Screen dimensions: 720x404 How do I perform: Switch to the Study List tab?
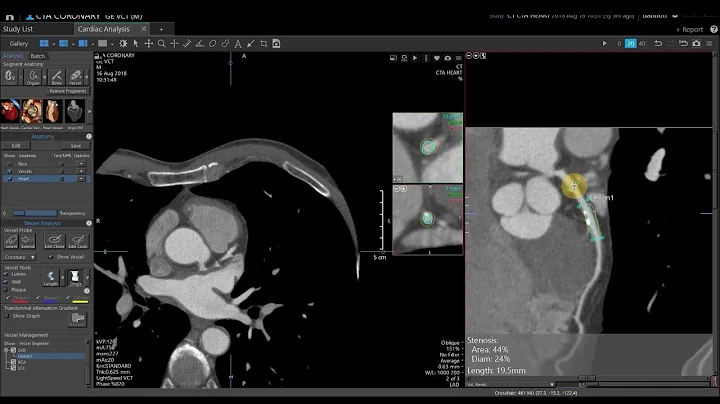pos(17,29)
